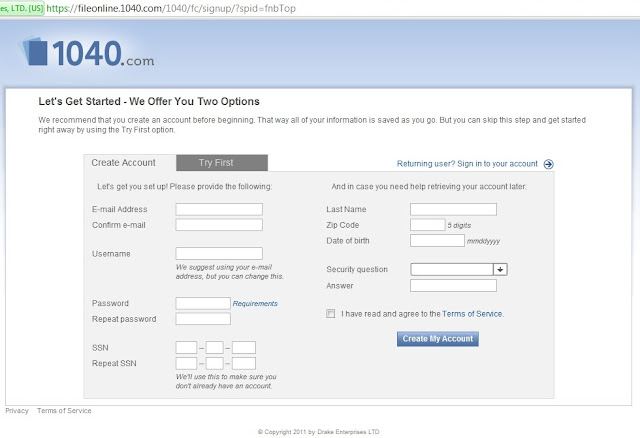Focus the Confirm e-mail field
This screenshot has height=438, width=640.
pos(219,225)
